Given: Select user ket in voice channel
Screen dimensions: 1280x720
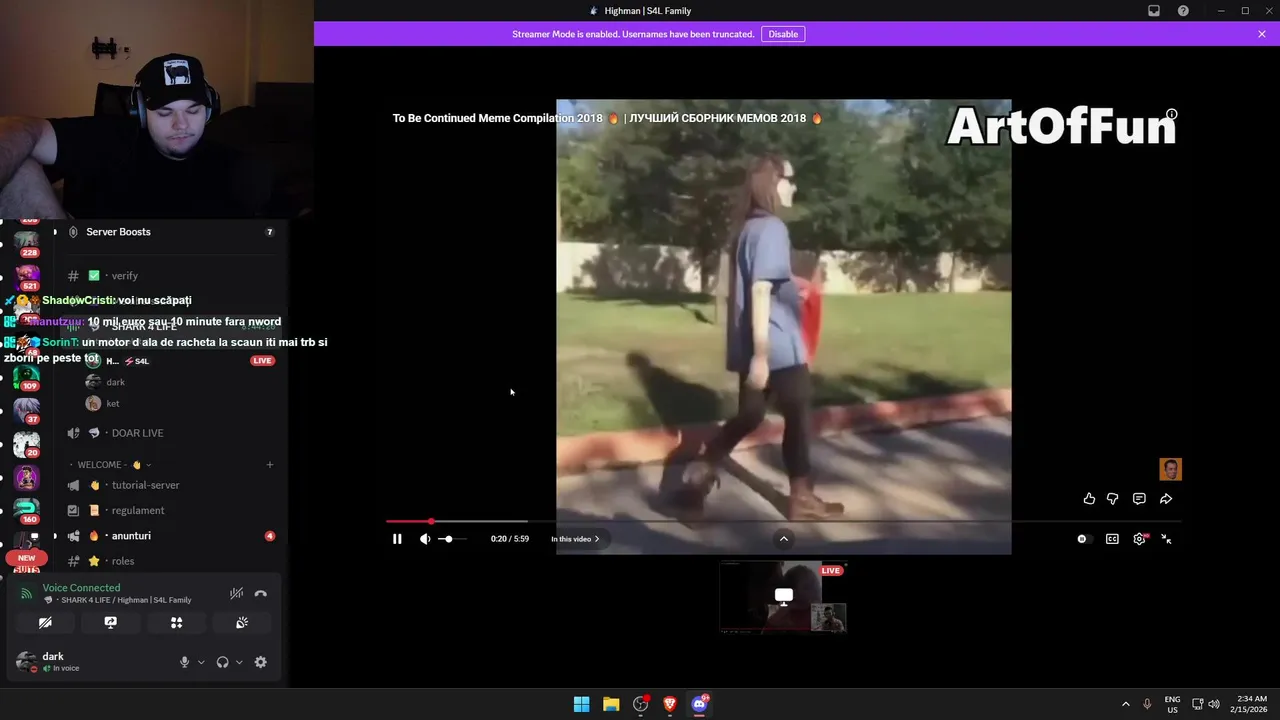Looking at the screenshot, I should pyautogui.click(x=103, y=404).
